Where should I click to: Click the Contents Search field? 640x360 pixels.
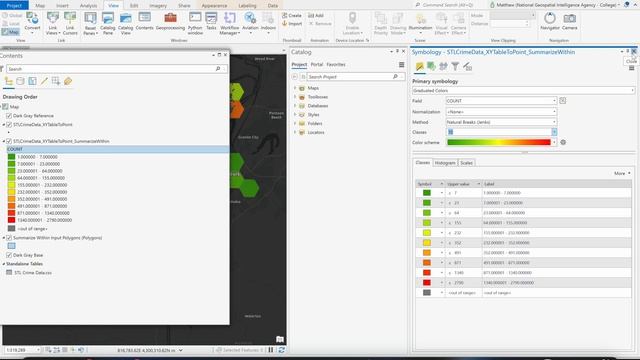pos(116,69)
